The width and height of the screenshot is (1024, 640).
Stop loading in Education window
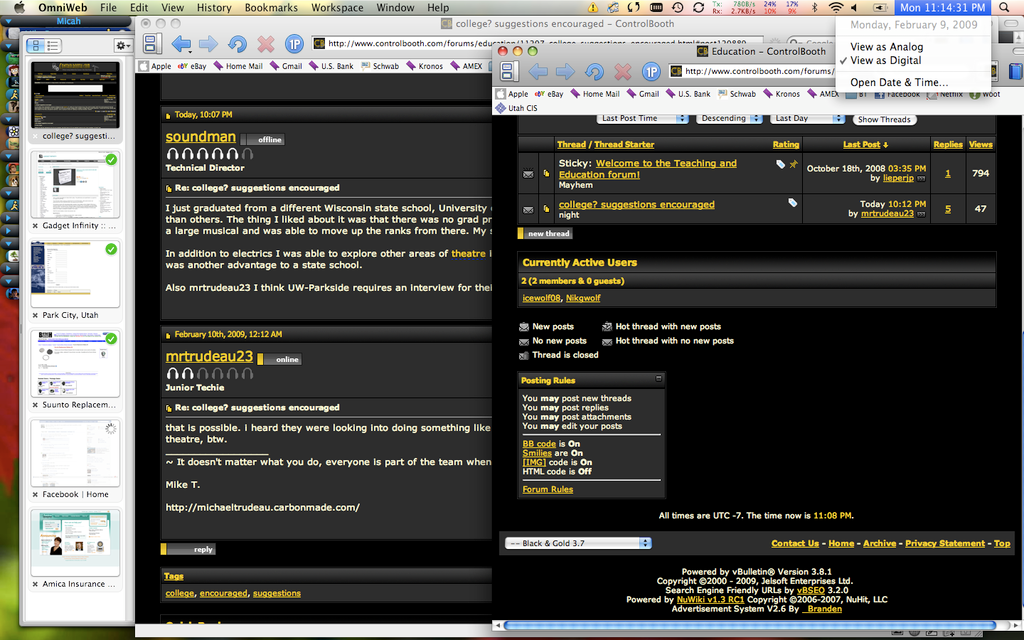(623, 71)
